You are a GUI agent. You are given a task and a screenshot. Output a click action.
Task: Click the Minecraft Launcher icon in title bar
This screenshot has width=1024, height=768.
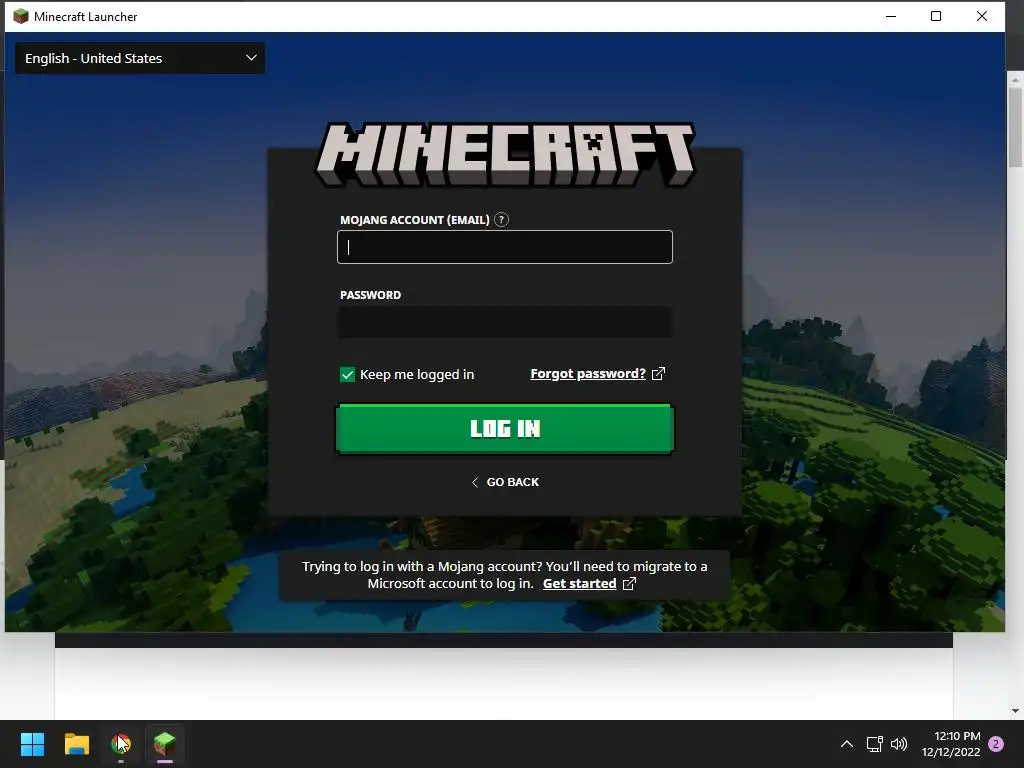click(x=21, y=16)
